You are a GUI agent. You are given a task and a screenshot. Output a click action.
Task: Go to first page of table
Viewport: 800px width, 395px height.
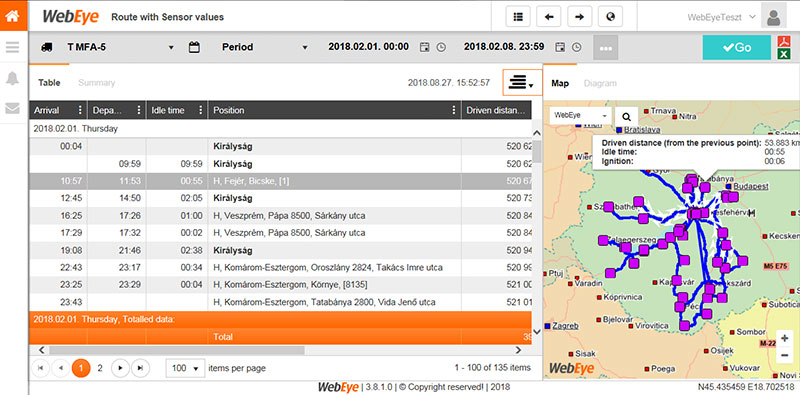pyautogui.click(x=41, y=368)
